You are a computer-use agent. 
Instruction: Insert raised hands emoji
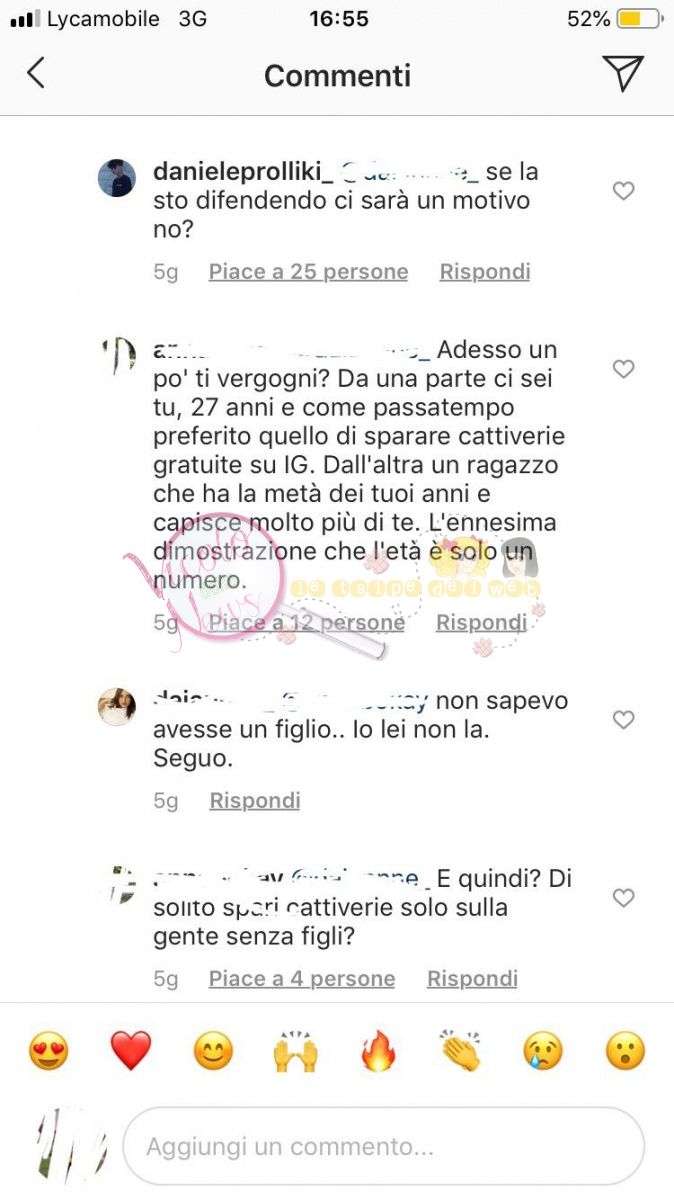[x=295, y=1051]
